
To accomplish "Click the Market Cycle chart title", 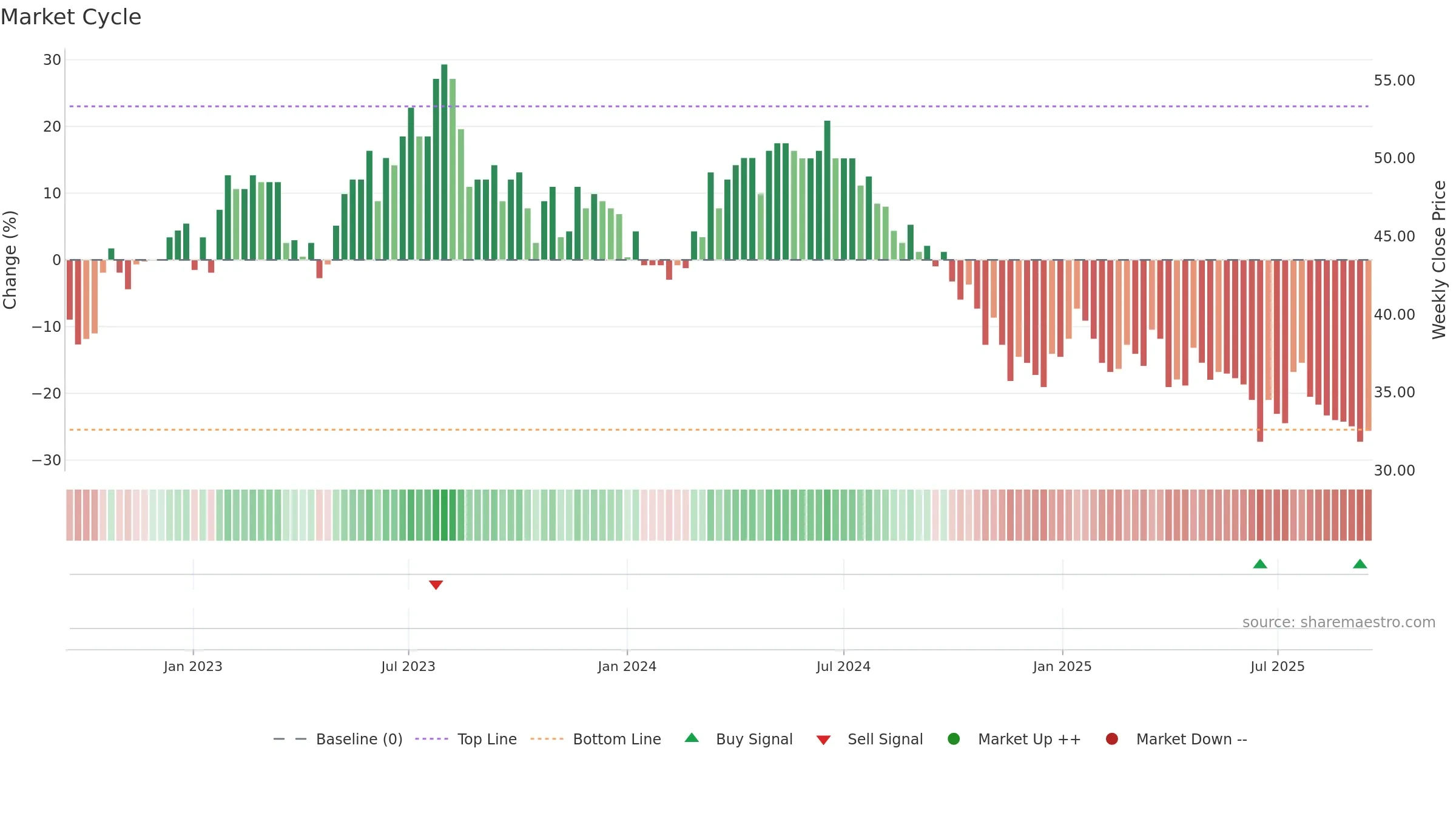I will tap(71, 17).
